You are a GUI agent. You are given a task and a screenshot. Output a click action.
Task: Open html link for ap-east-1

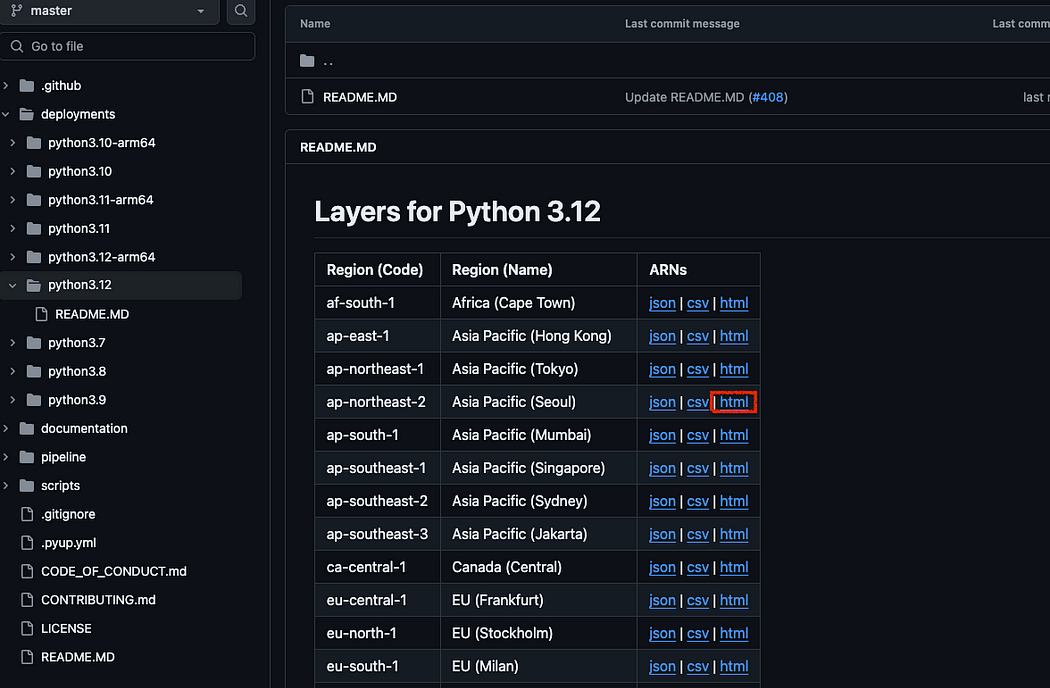pos(734,336)
